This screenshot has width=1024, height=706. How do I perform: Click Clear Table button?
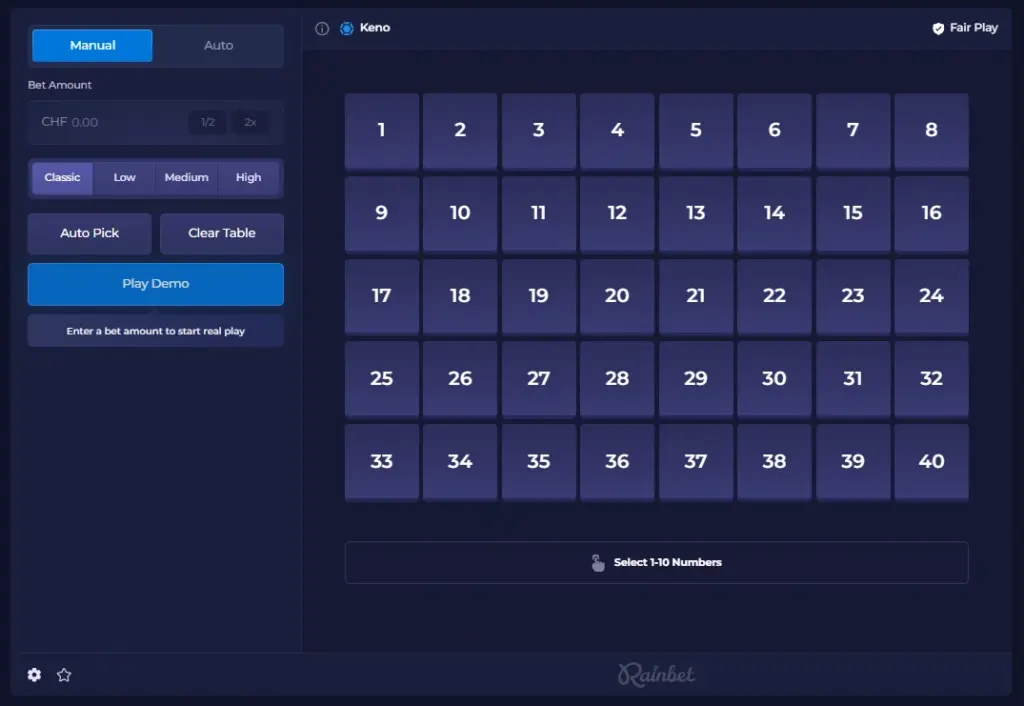coord(221,233)
